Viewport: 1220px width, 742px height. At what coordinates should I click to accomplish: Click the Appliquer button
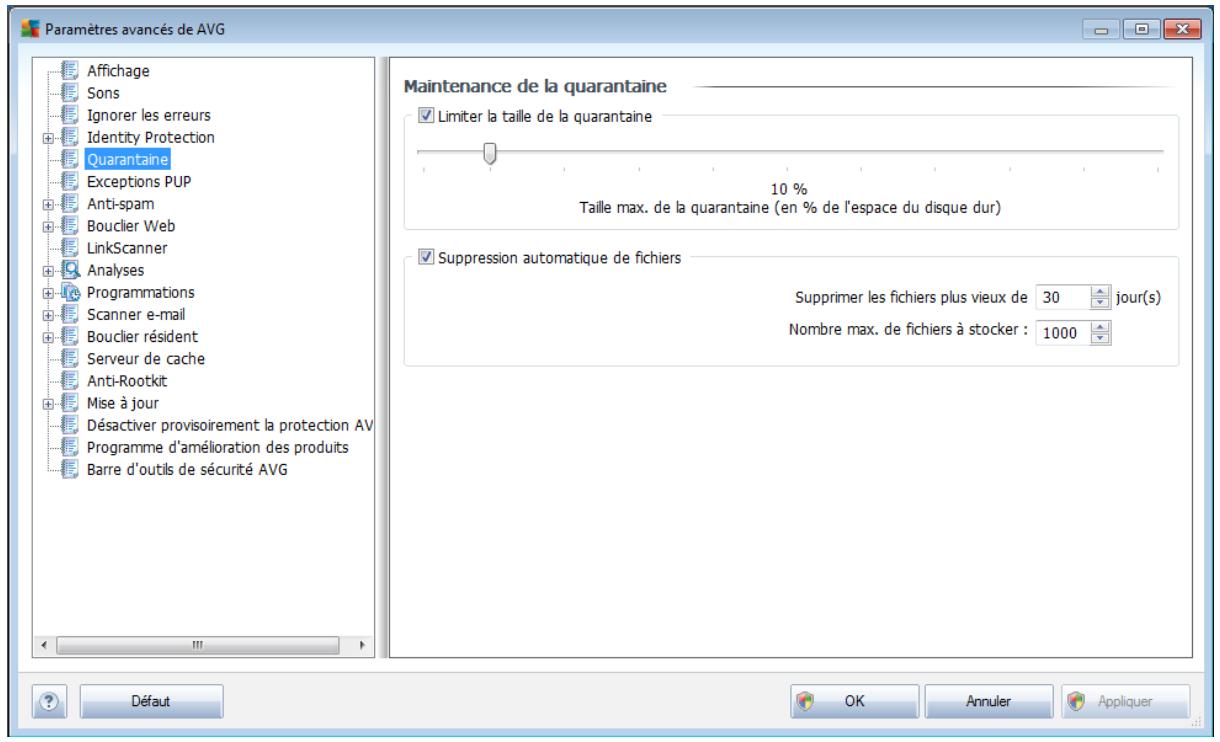coord(1124,702)
